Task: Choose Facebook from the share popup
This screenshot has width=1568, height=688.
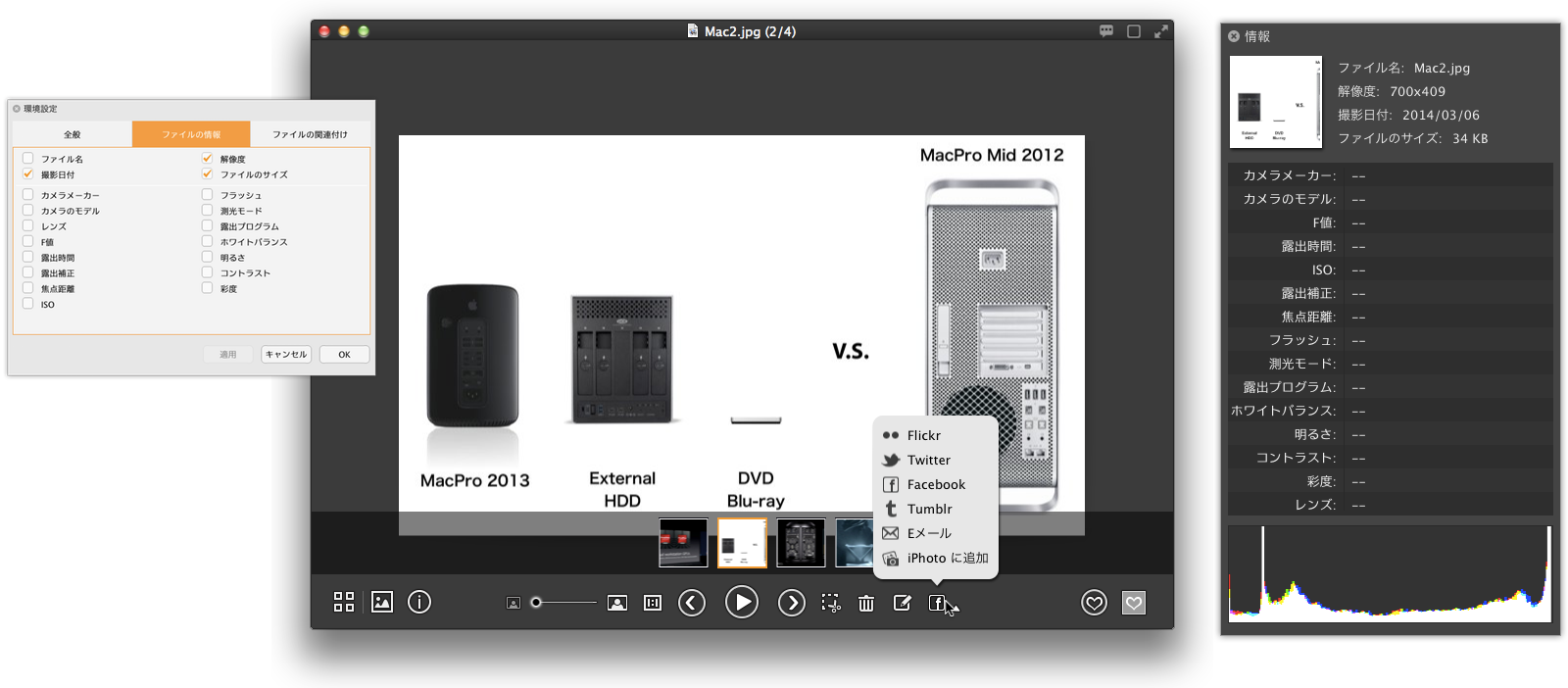Action: point(936,484)
